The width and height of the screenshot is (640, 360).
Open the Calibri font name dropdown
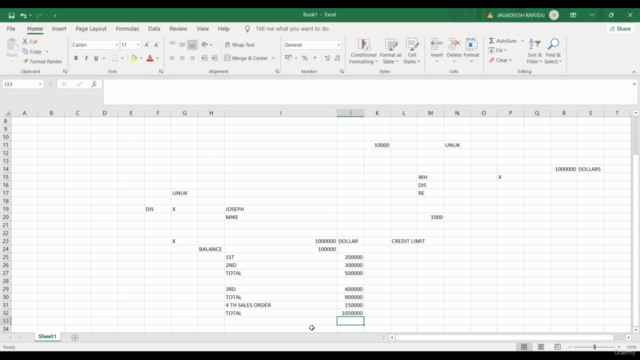(117, 45)
